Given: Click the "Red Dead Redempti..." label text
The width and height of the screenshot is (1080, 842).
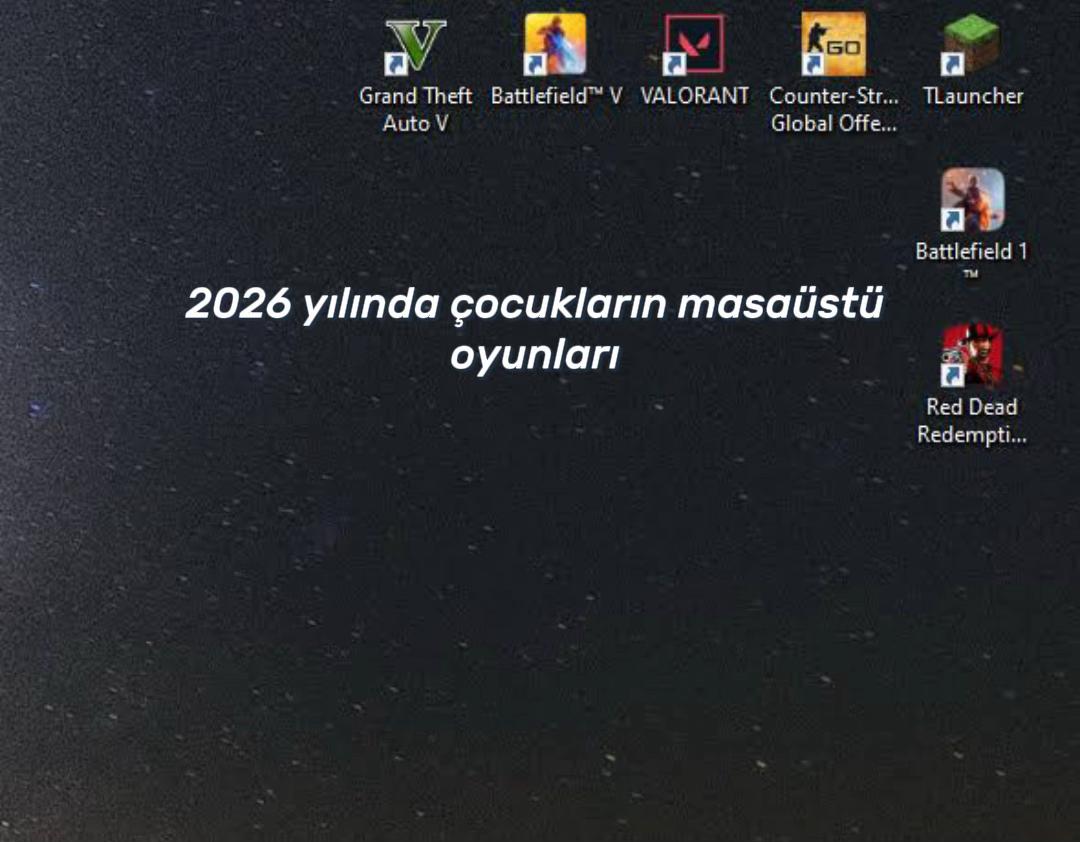Looking at the screenshot, I should 972,420.
